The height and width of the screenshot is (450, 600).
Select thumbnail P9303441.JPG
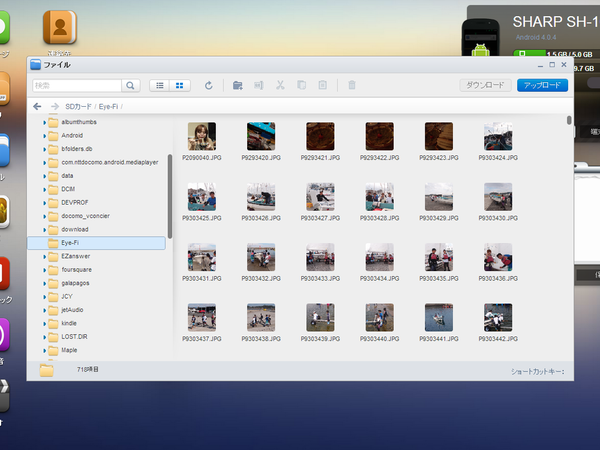pyautogui.click(x=439, y=318)
